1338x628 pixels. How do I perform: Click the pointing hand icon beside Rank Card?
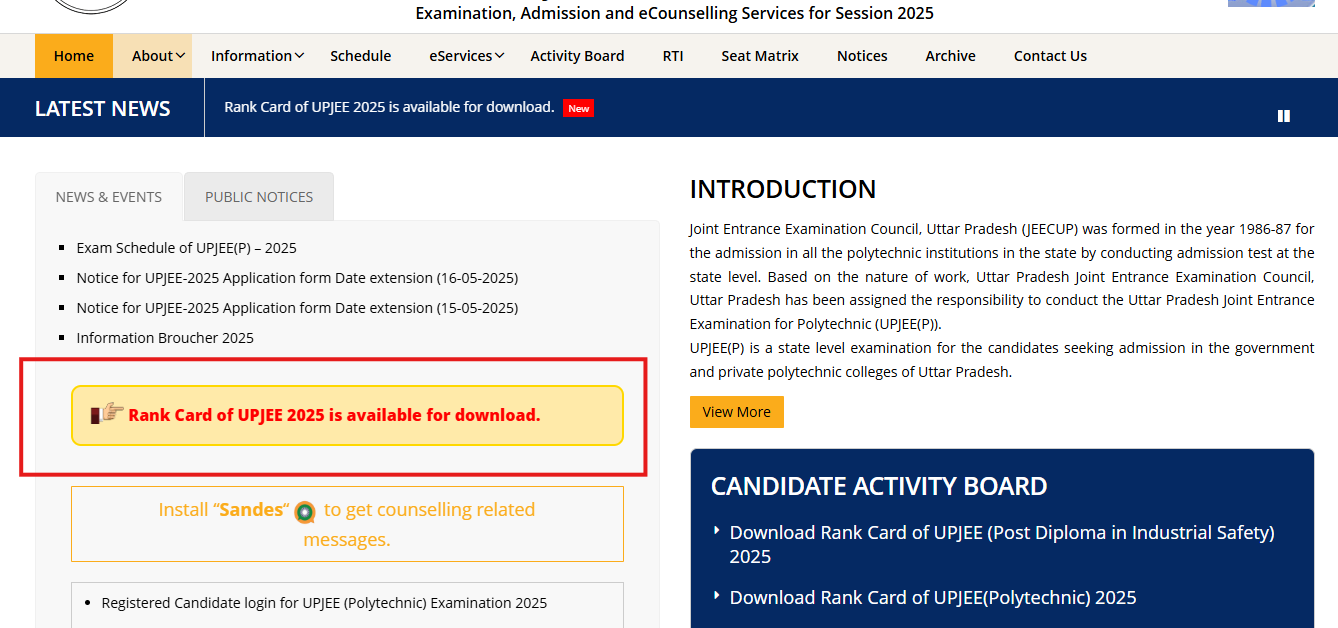point(107,414)
